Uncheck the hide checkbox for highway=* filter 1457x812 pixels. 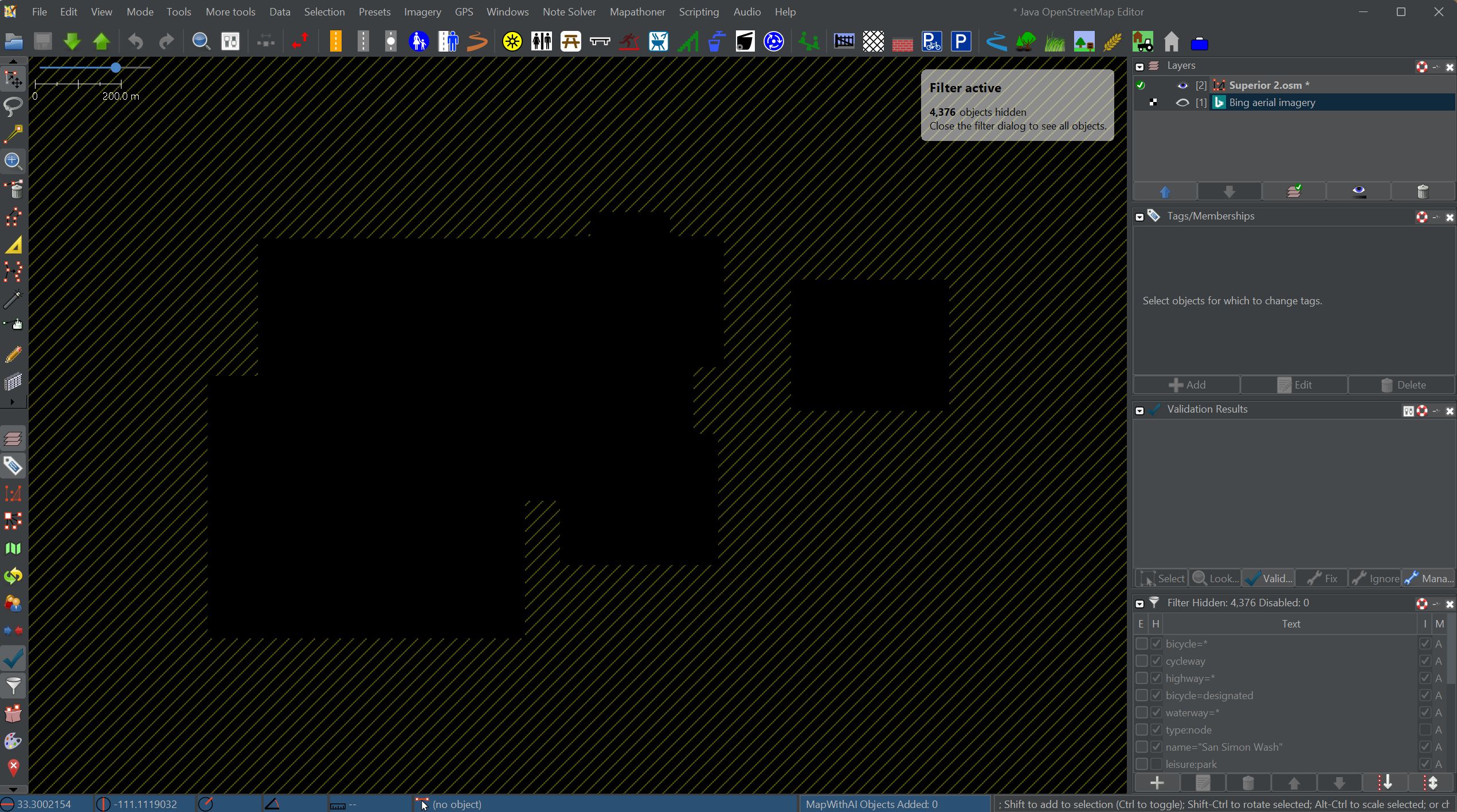click(1156, 678)
